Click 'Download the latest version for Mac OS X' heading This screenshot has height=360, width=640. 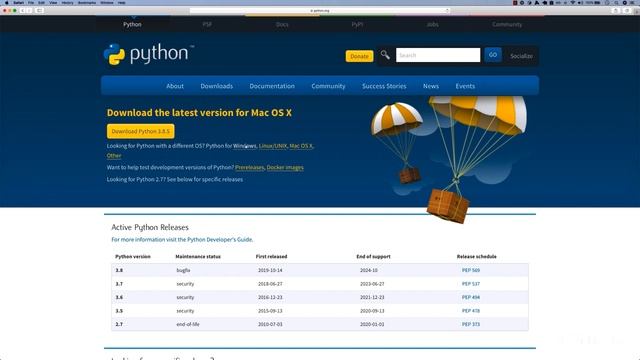tap(199, 113)
